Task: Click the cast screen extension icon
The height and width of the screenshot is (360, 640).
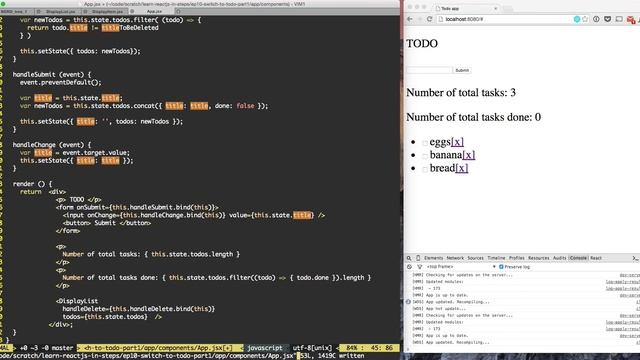Action: (619, 19)
